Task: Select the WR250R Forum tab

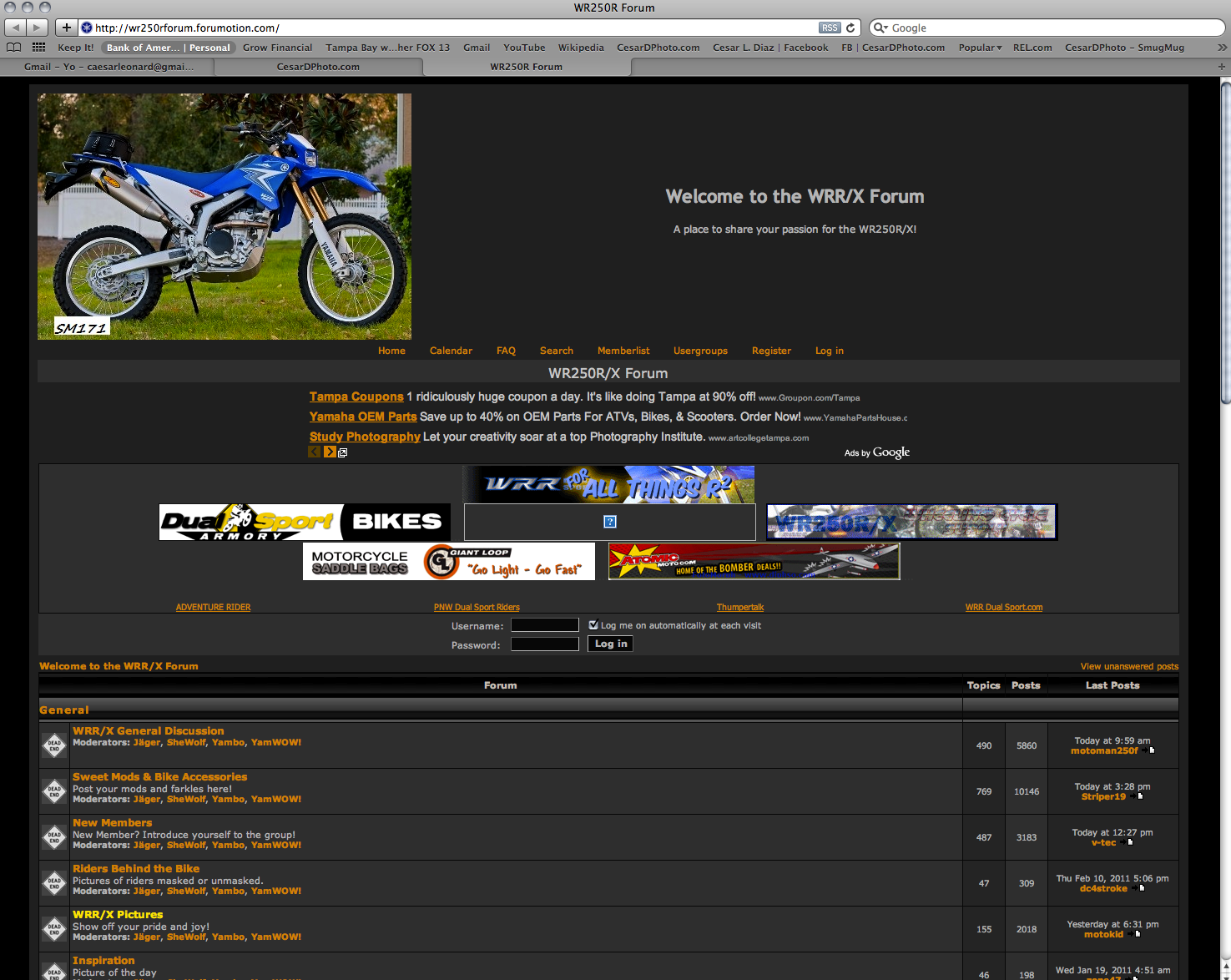Action: (x=527, y=67)
